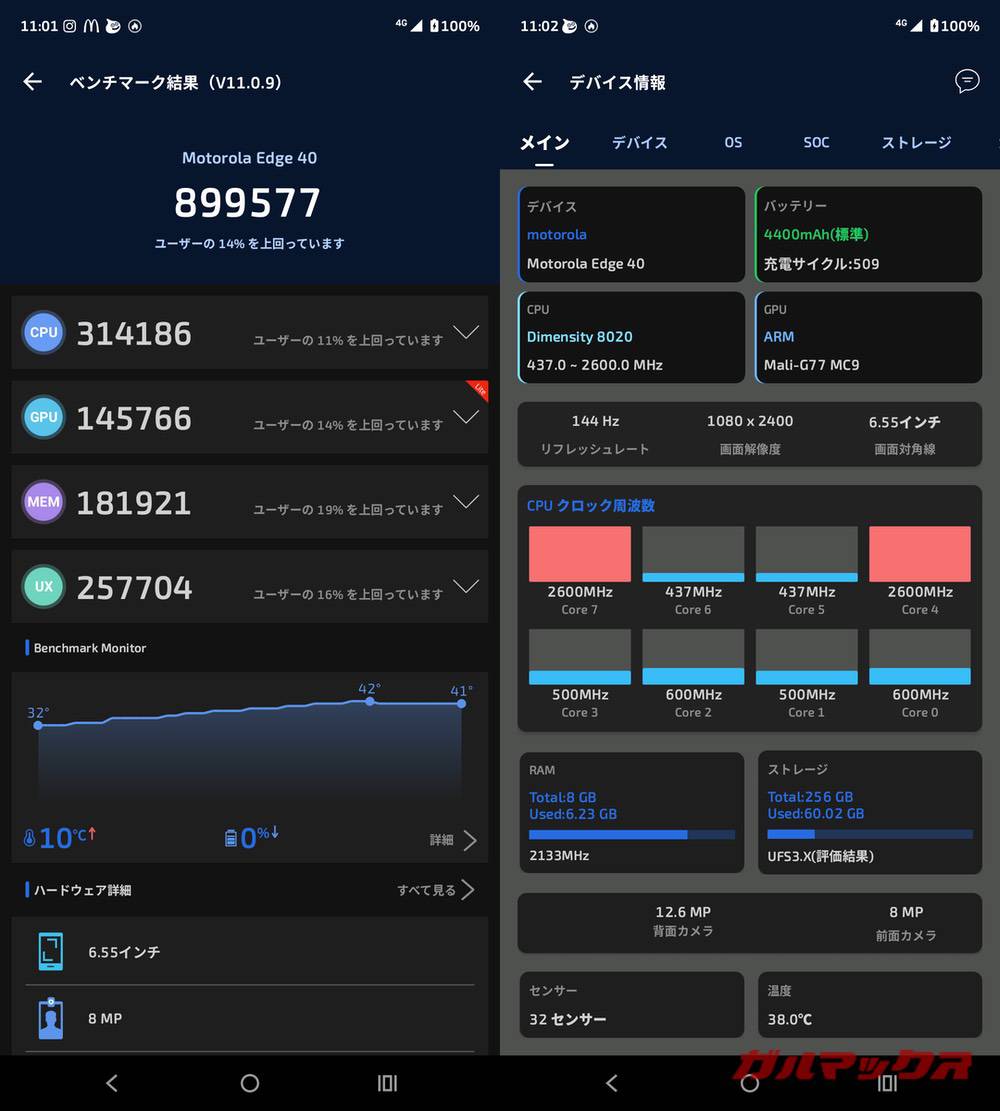The height and width of the screenshot is (1111, 1000).
Task: Tap back arrow on device info screen
Action: (532, 82)
